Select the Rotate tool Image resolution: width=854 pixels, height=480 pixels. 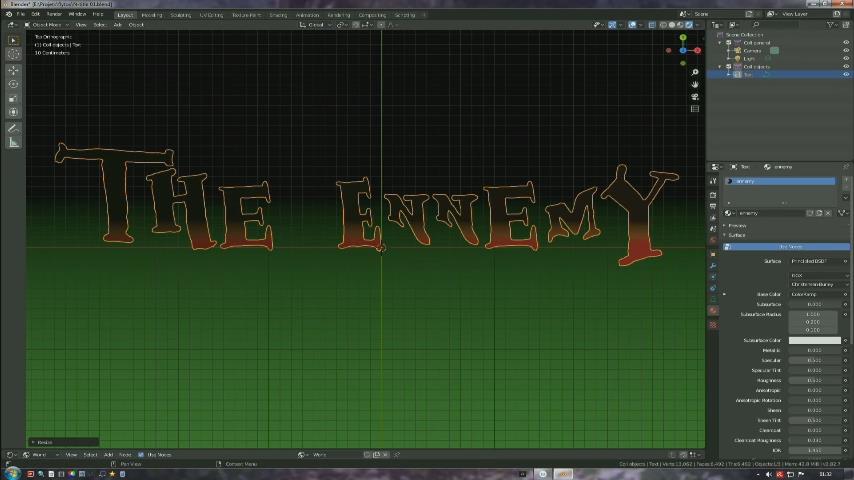point(13,84)
